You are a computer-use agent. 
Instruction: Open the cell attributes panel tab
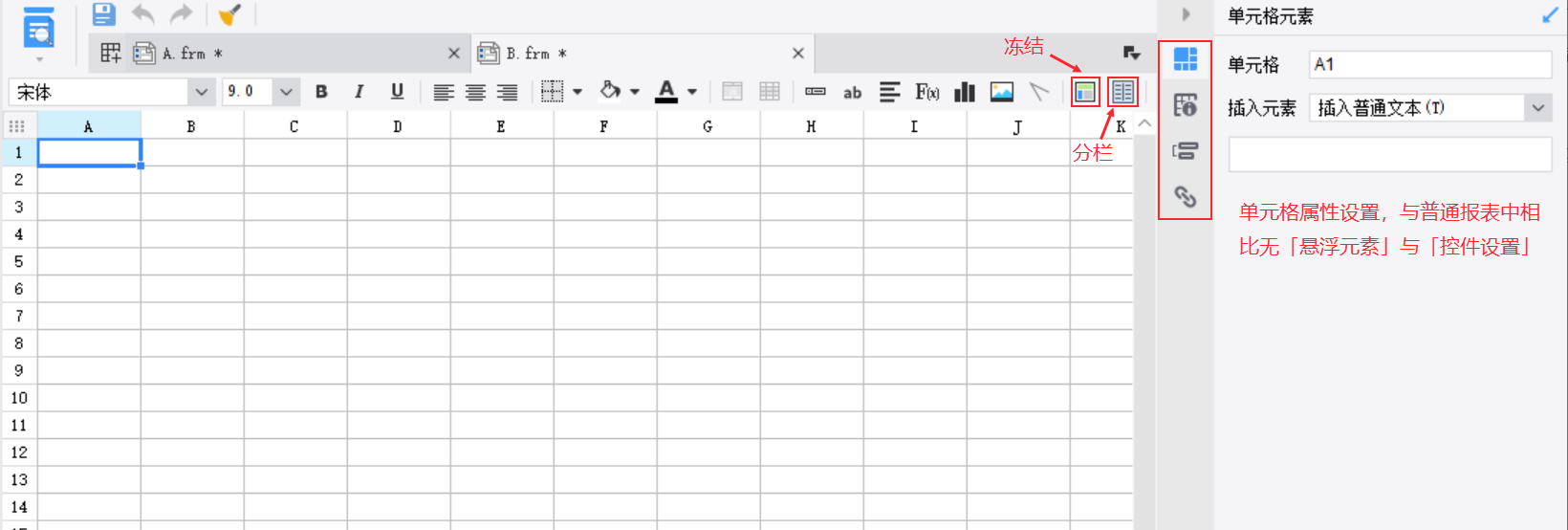1186,105
